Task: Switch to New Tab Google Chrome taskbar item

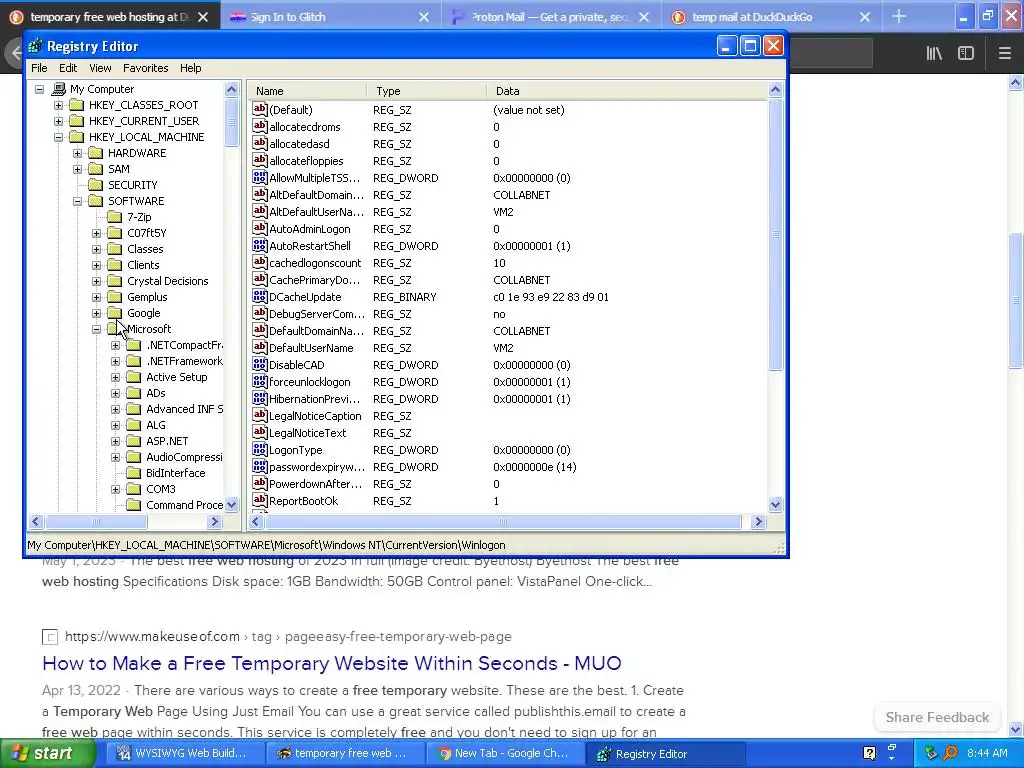Action: [x=504, y=754]
